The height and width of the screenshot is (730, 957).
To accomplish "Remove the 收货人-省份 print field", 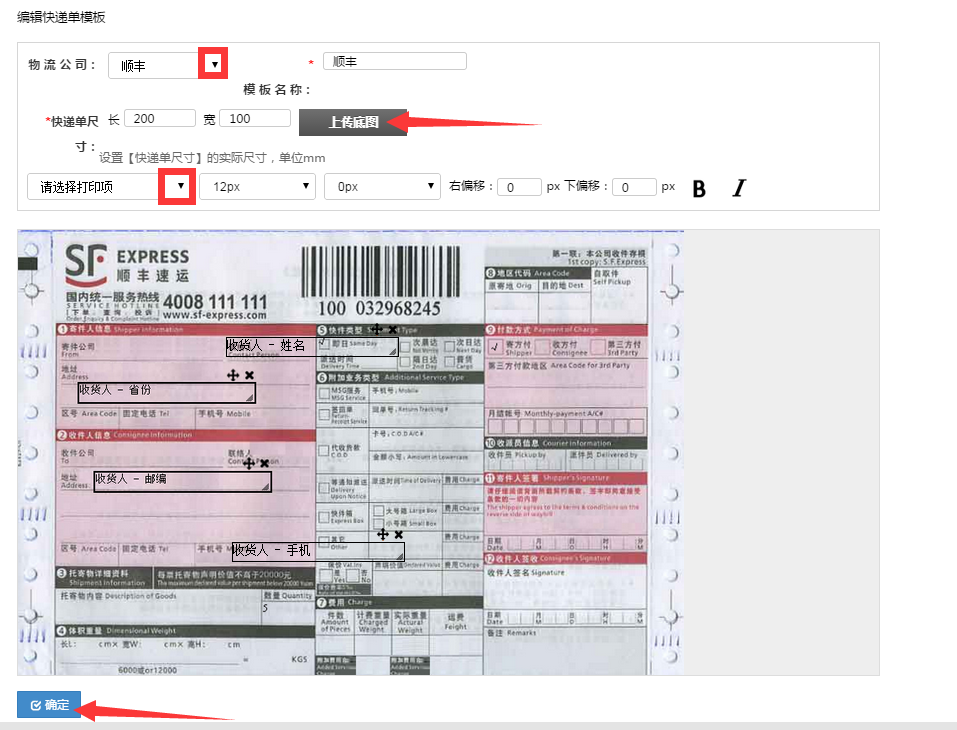I will click(249, 374).
